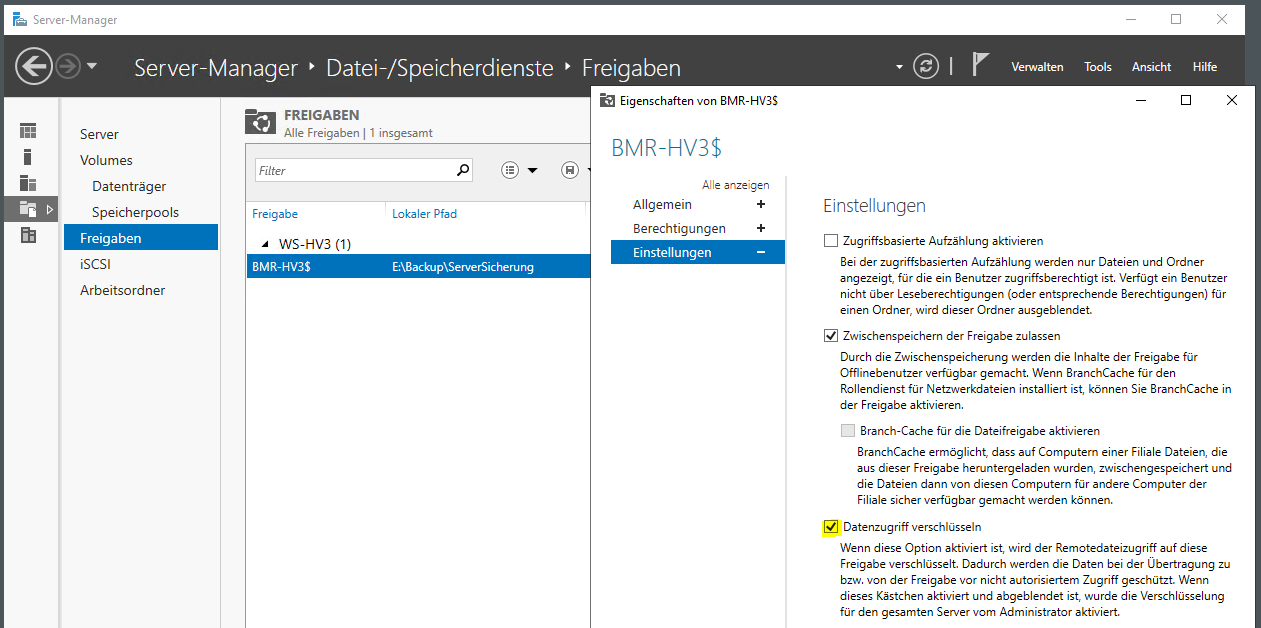Image resolution: width=1261 pixels, height=628 pixels.
Task: Close the Eigenschaften von BMR-HV3$ dialog
Action: tap(1232, 100)
